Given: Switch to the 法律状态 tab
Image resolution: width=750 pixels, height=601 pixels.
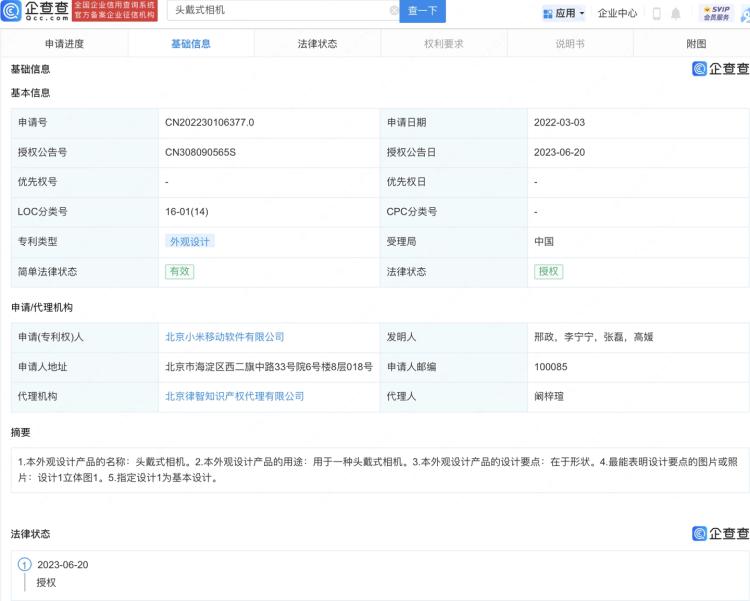Looking at the screenshot, I should (317, 44).
